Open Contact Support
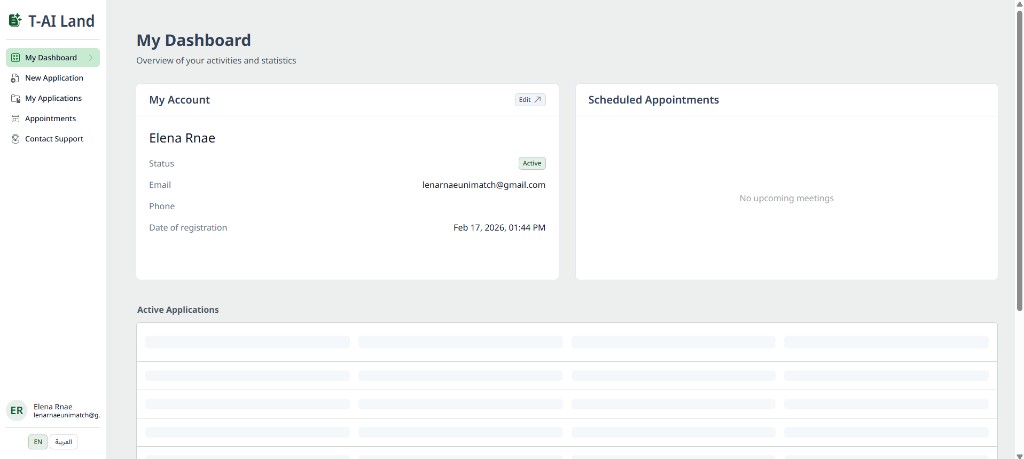 (53, 138)
